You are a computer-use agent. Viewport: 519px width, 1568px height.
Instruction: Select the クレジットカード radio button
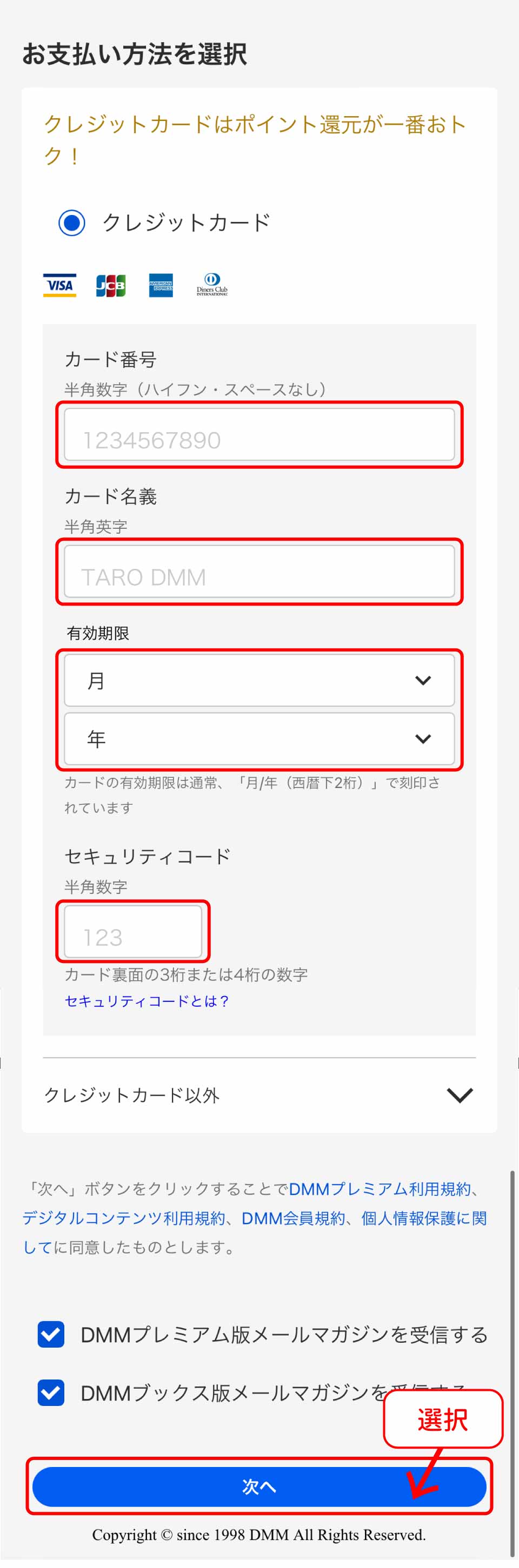click(x=72, y=222)
